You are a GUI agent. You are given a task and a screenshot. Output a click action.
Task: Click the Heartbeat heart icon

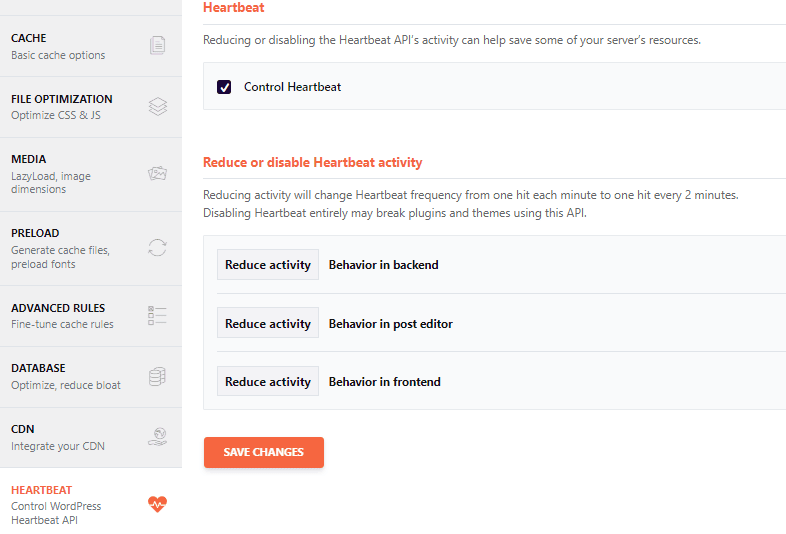[156, 504]
